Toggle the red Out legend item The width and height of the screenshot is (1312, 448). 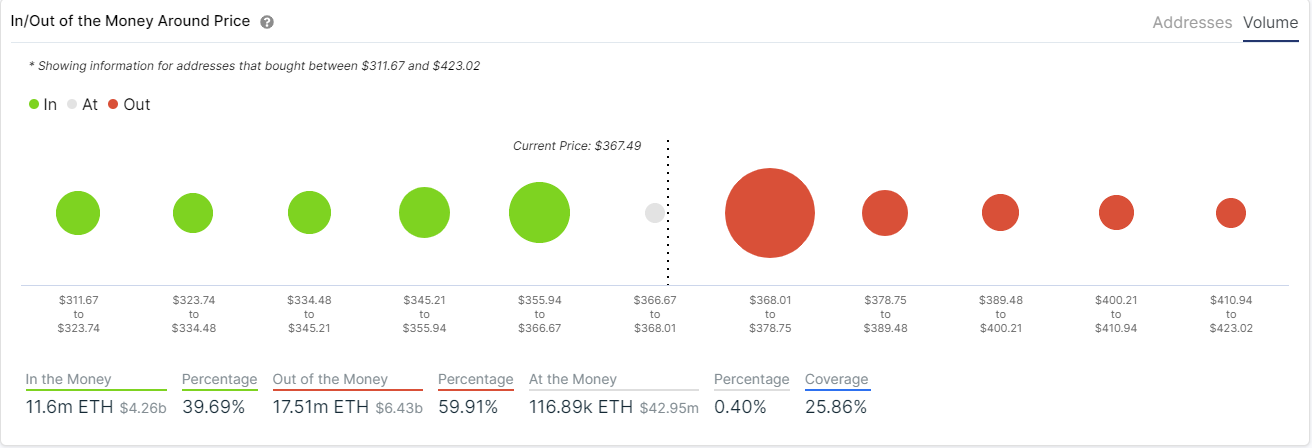(129, 104)
